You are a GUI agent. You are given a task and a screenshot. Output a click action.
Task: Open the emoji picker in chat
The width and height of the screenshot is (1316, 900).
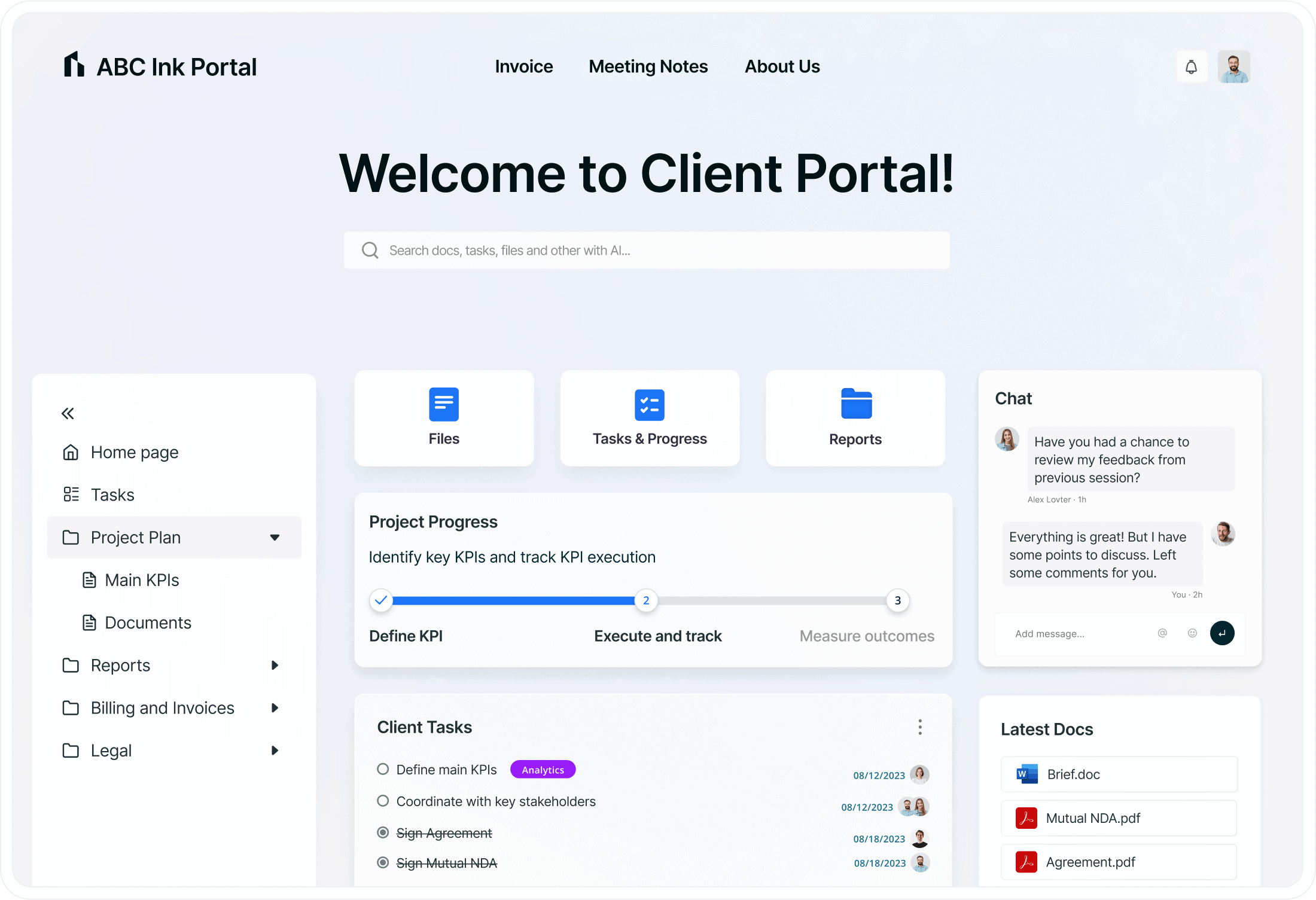[x=1192, y=633]
